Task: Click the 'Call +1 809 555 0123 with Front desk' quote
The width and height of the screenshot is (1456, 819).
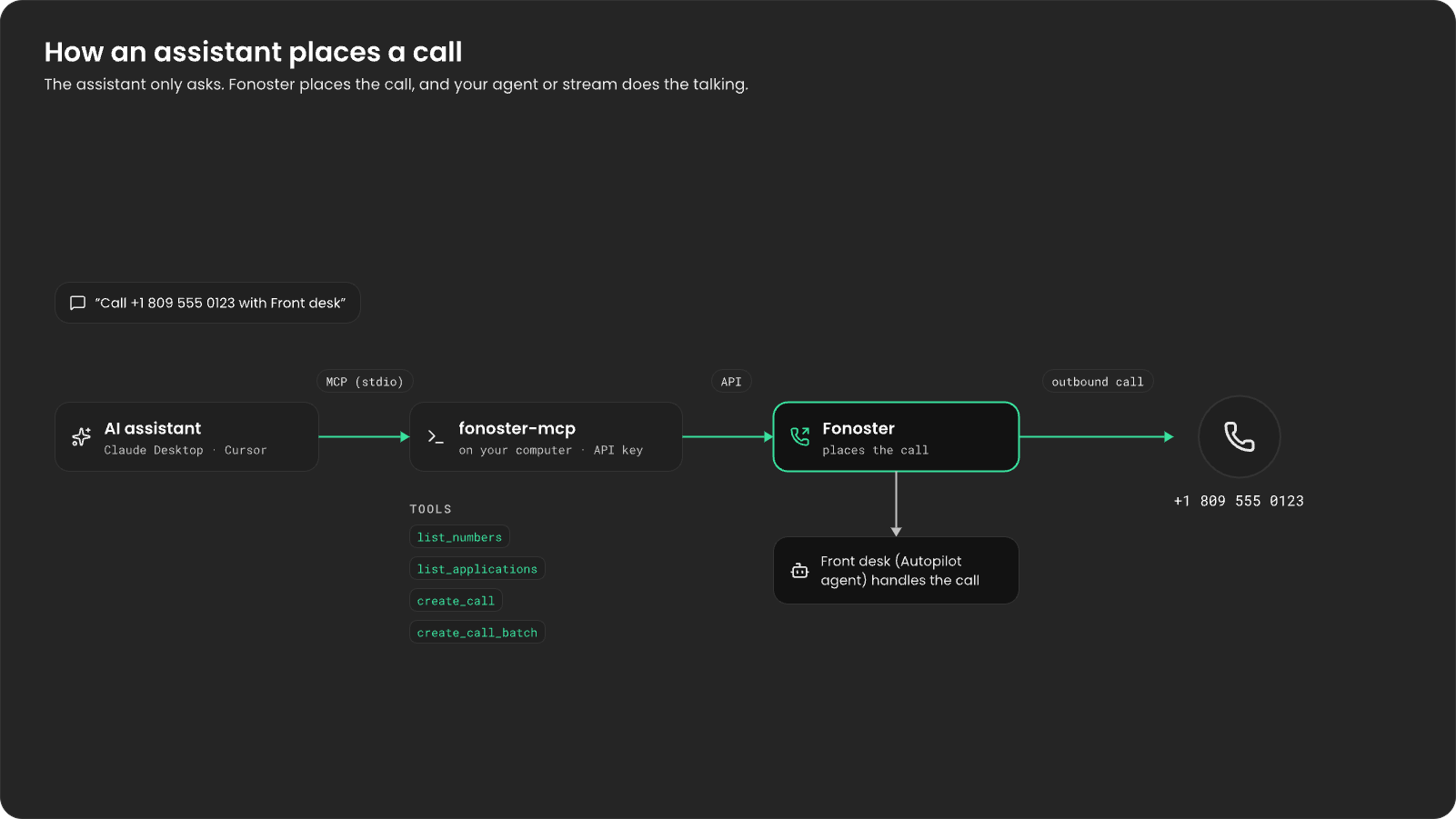Action: [x=221, y=303]
